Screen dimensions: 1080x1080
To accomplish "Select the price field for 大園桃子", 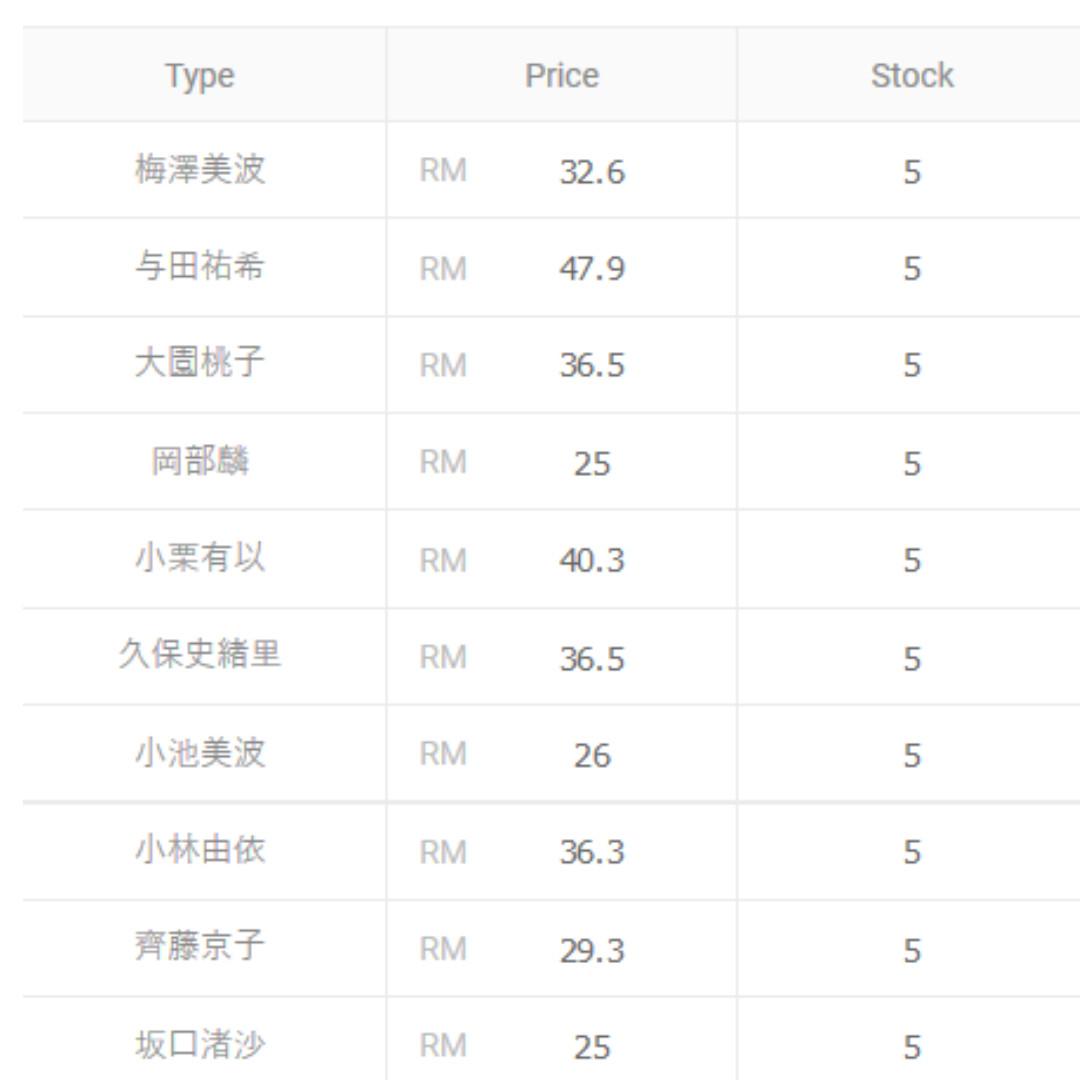I will point(591,365).
